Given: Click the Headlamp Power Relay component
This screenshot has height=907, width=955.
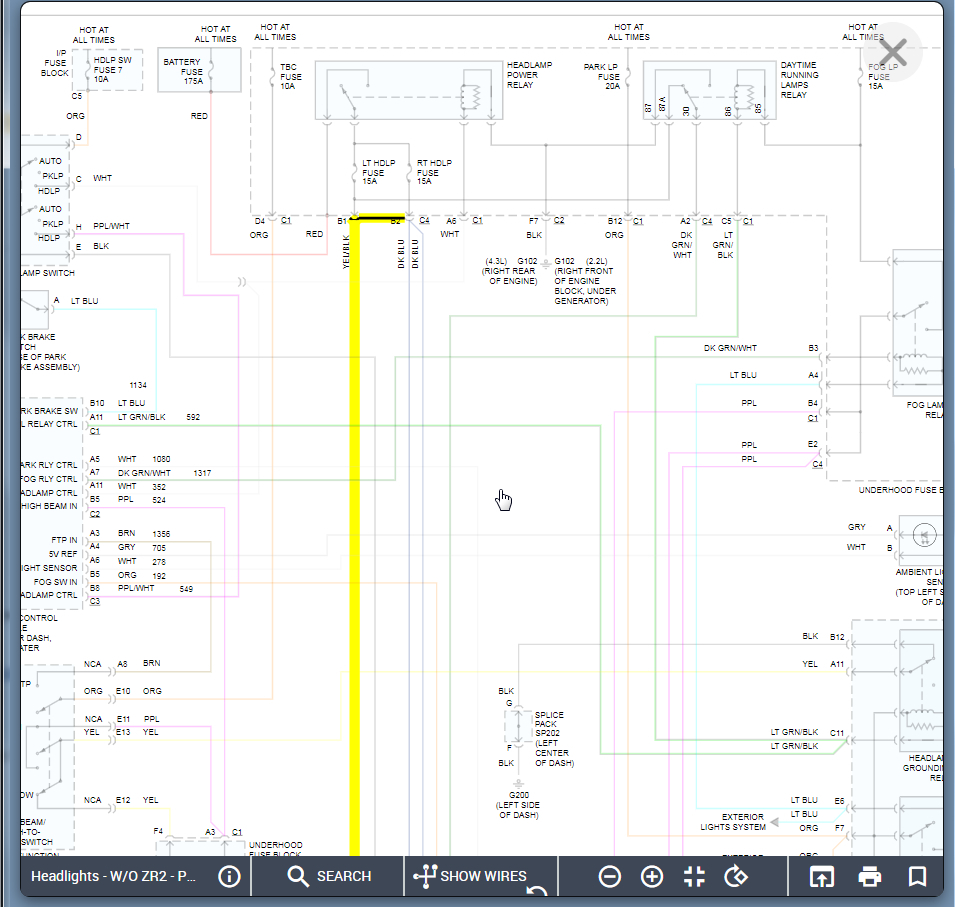Looking at the screenshot, I should click(408, 92).
